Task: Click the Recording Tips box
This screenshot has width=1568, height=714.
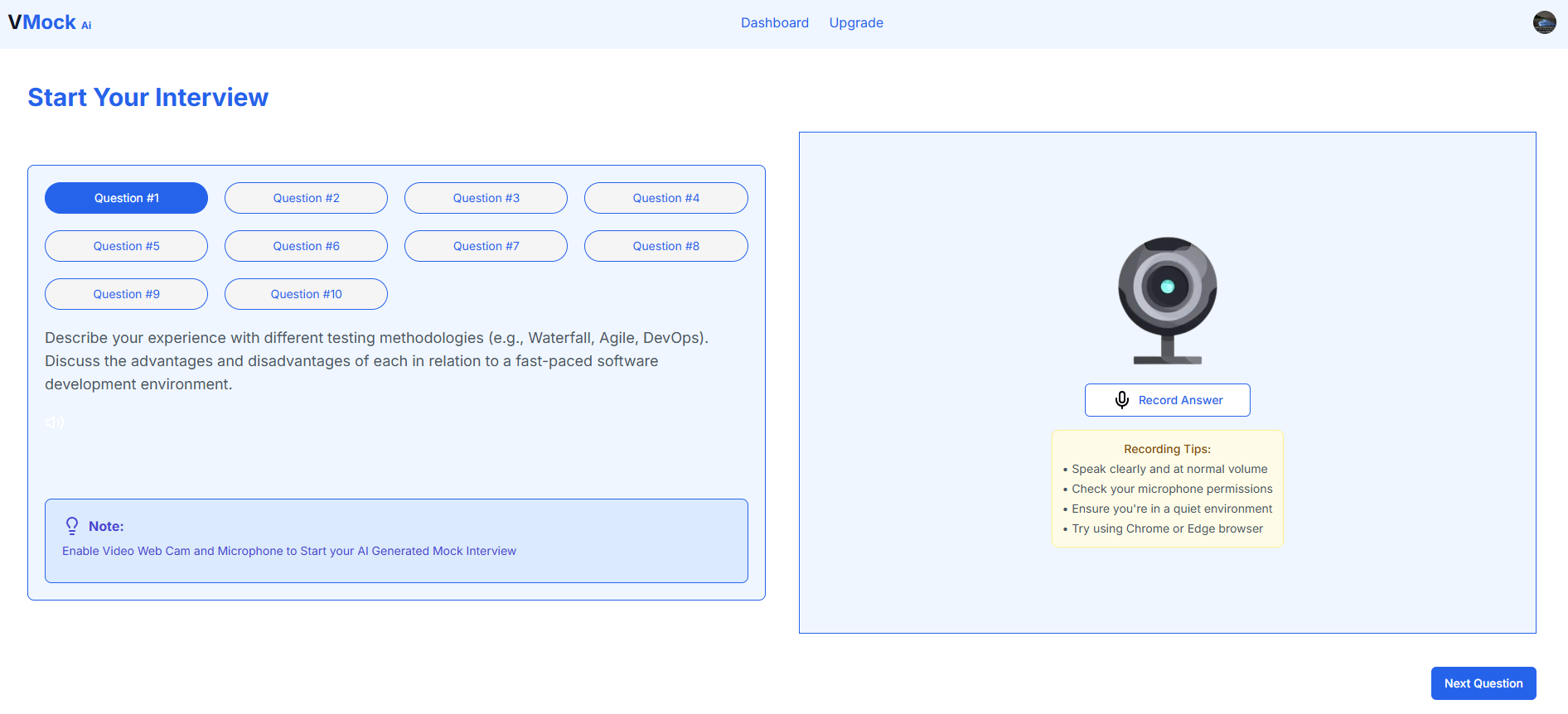Action: coord(1167,489)
